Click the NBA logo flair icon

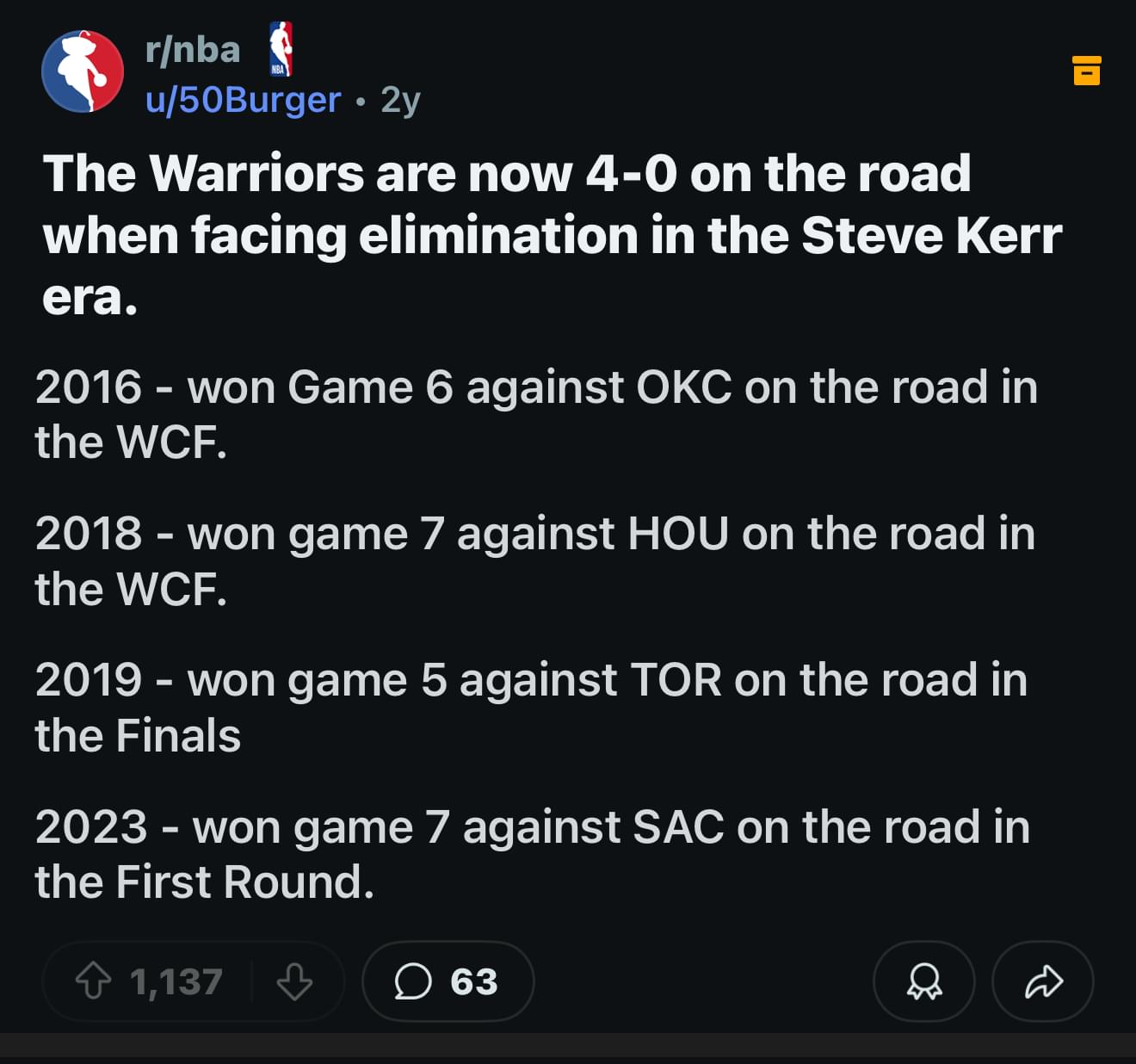pyautogui.click(x=281, y=49)
